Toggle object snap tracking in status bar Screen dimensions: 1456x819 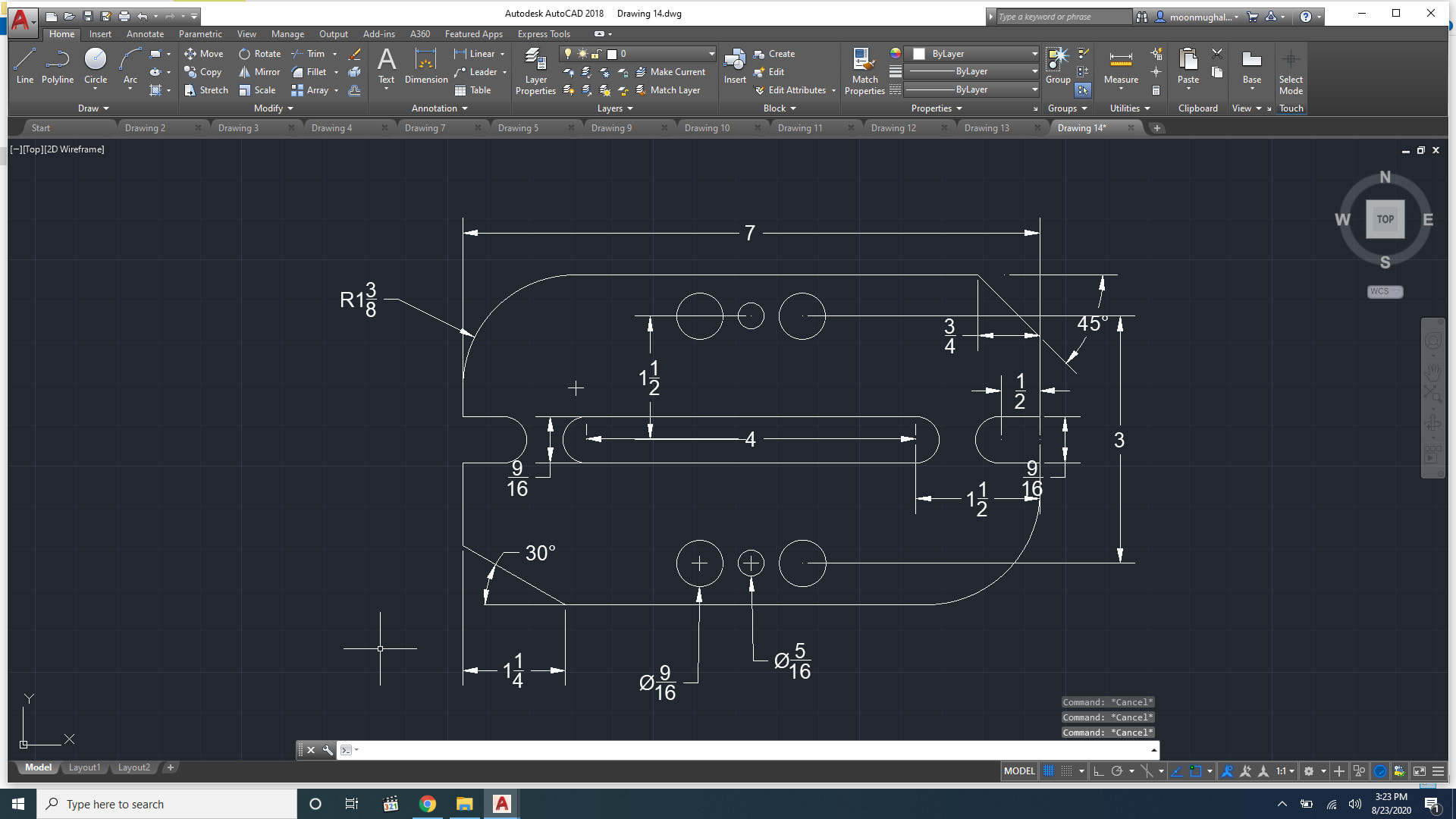(1177, 771)
